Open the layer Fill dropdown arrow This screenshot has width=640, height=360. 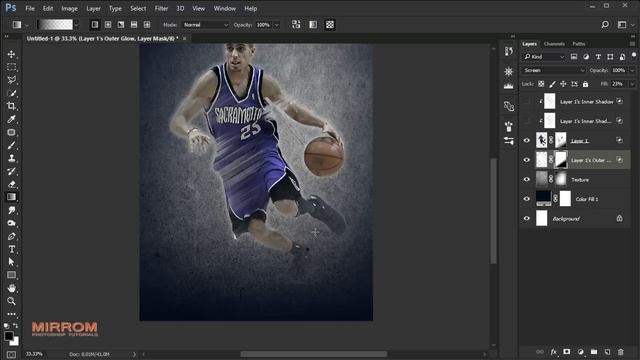[632, 84]
